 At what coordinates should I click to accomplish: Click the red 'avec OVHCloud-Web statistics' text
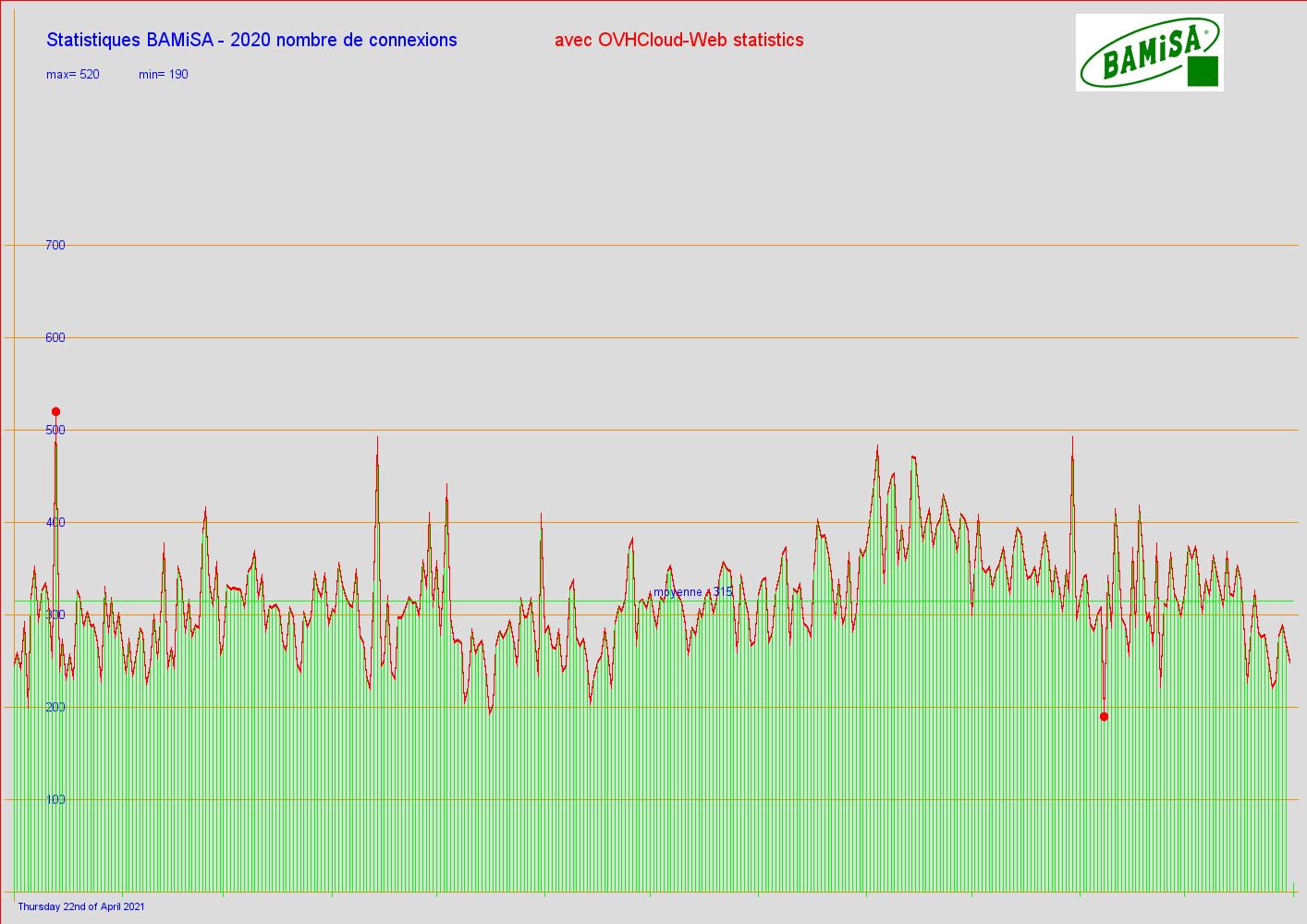pyautogui.click(x=678, y=40)
